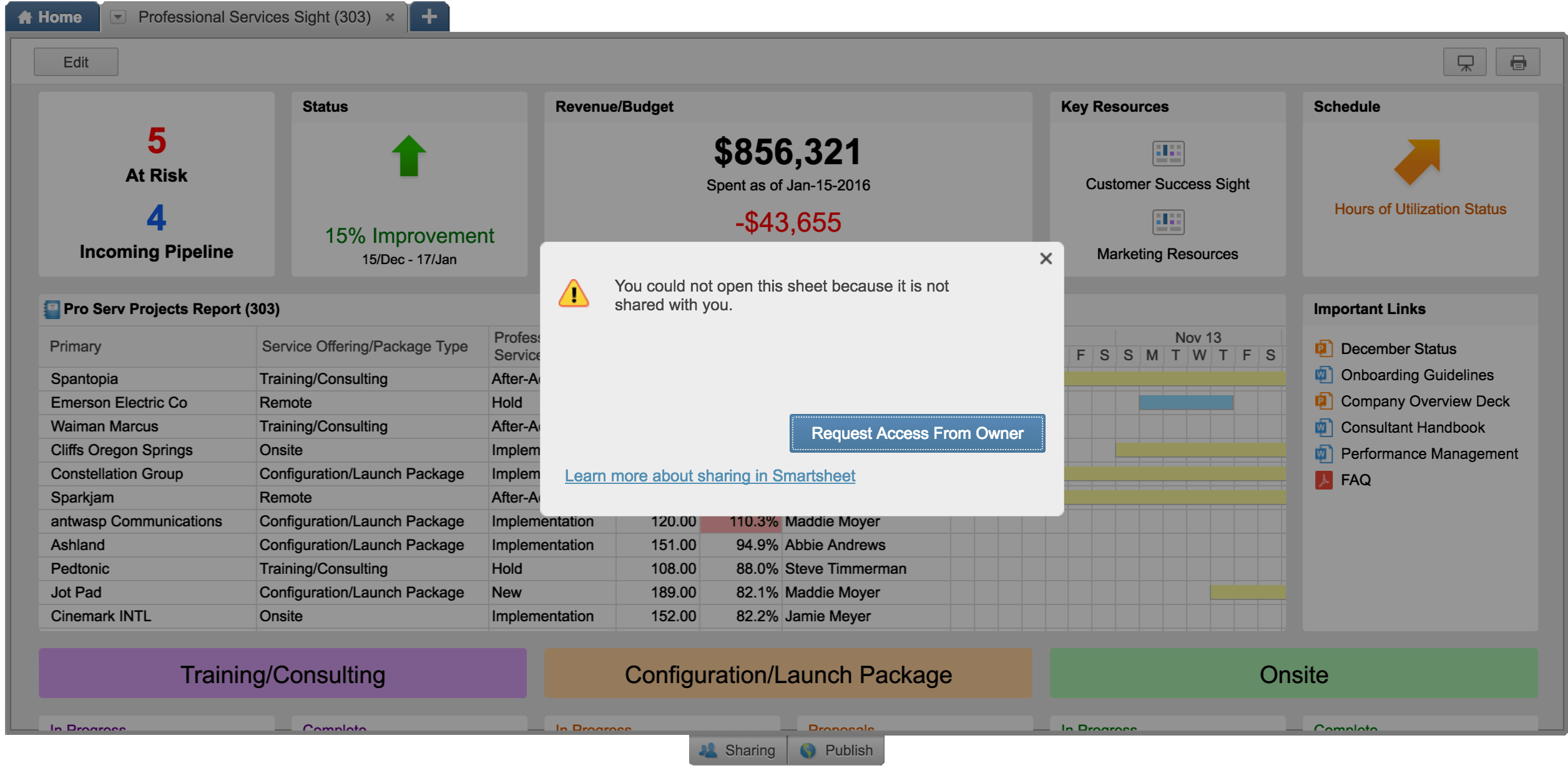Click the printer icon

tap(1517, 62)
